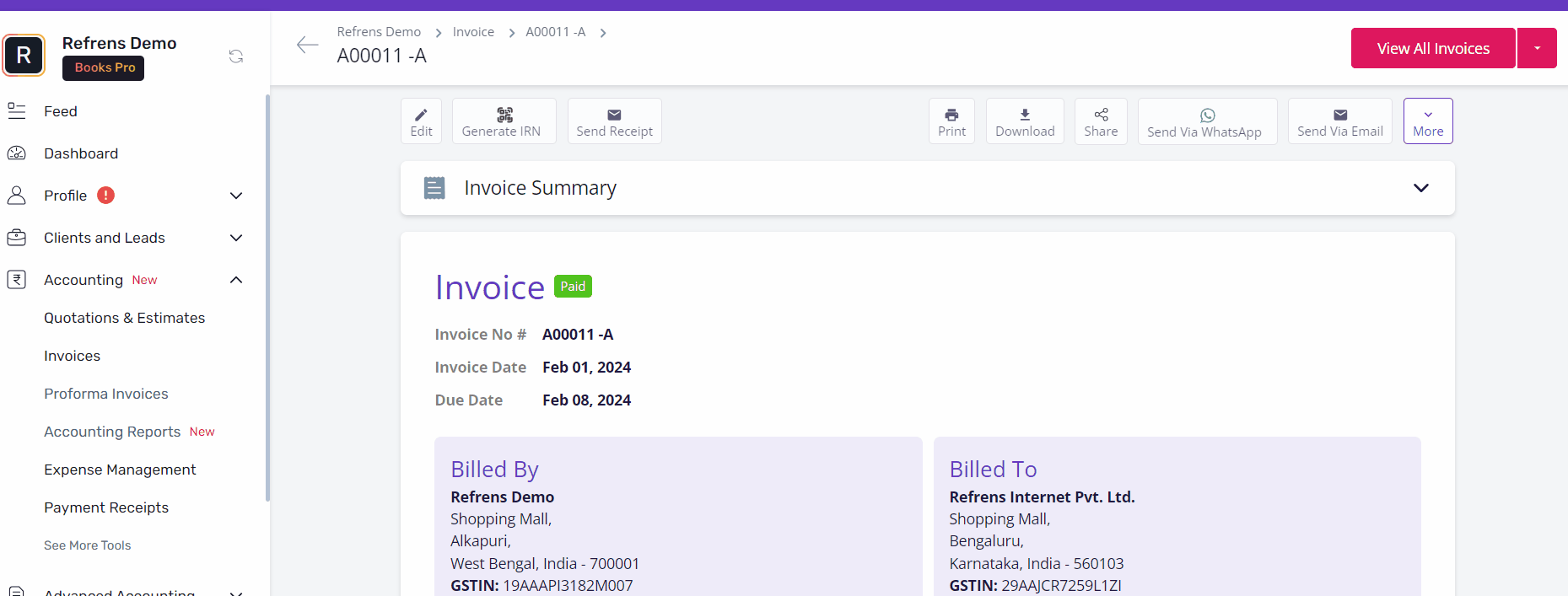Click the Profile person icon
Viewport: 1568px width, 596px height.
click(17, 196)
